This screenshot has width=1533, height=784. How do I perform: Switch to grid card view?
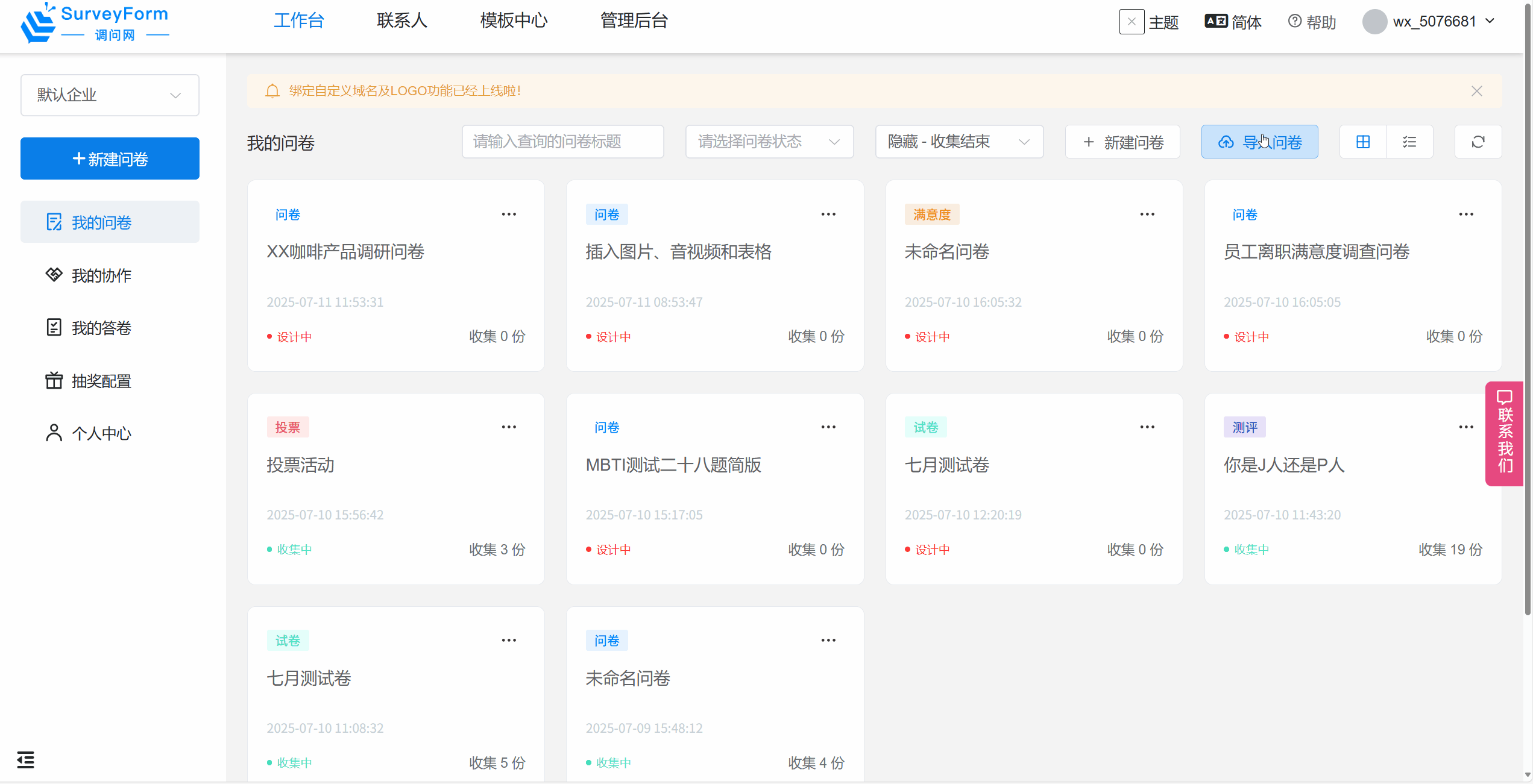pyautogui.click(x=1362, y=142)
